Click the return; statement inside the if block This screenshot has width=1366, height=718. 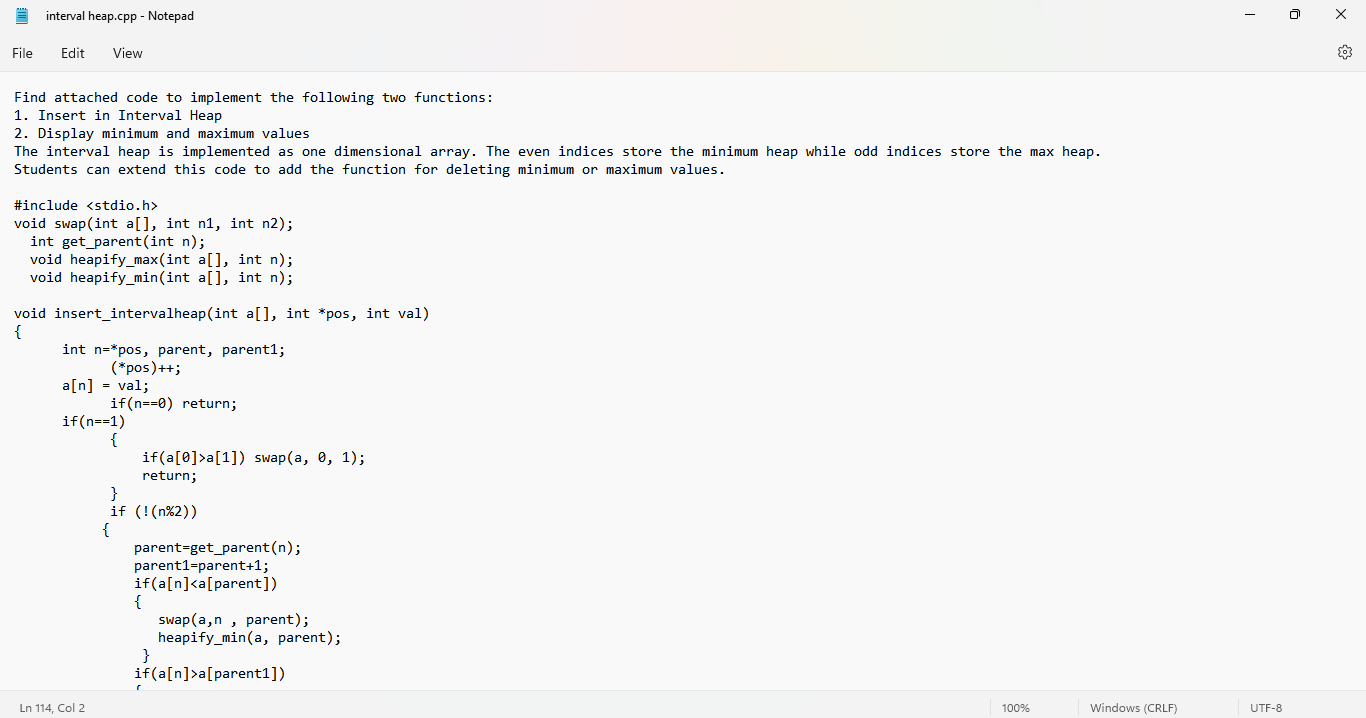tap(168, 475)
